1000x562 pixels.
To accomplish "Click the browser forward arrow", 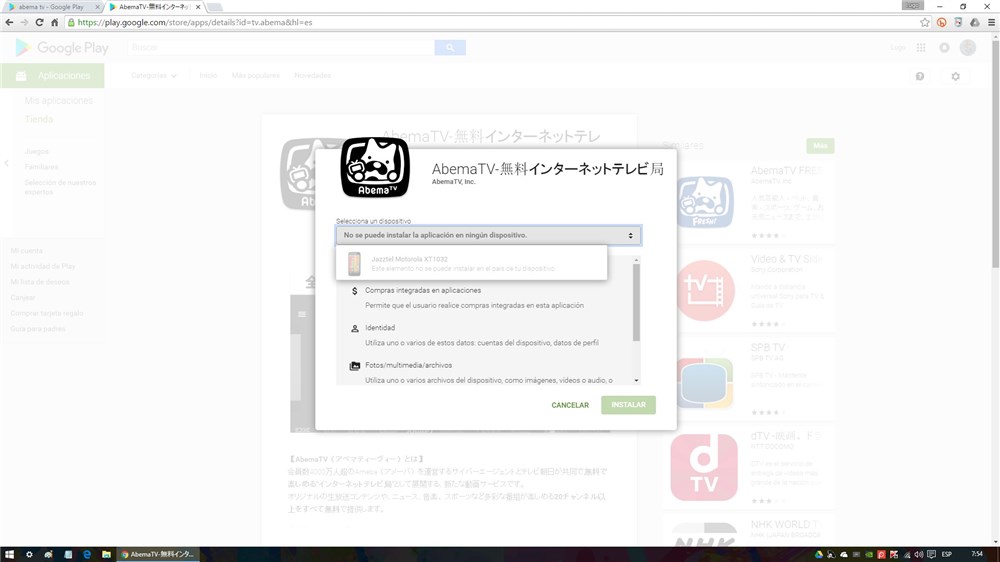I will pyautogui.click(x=24, y=22).
